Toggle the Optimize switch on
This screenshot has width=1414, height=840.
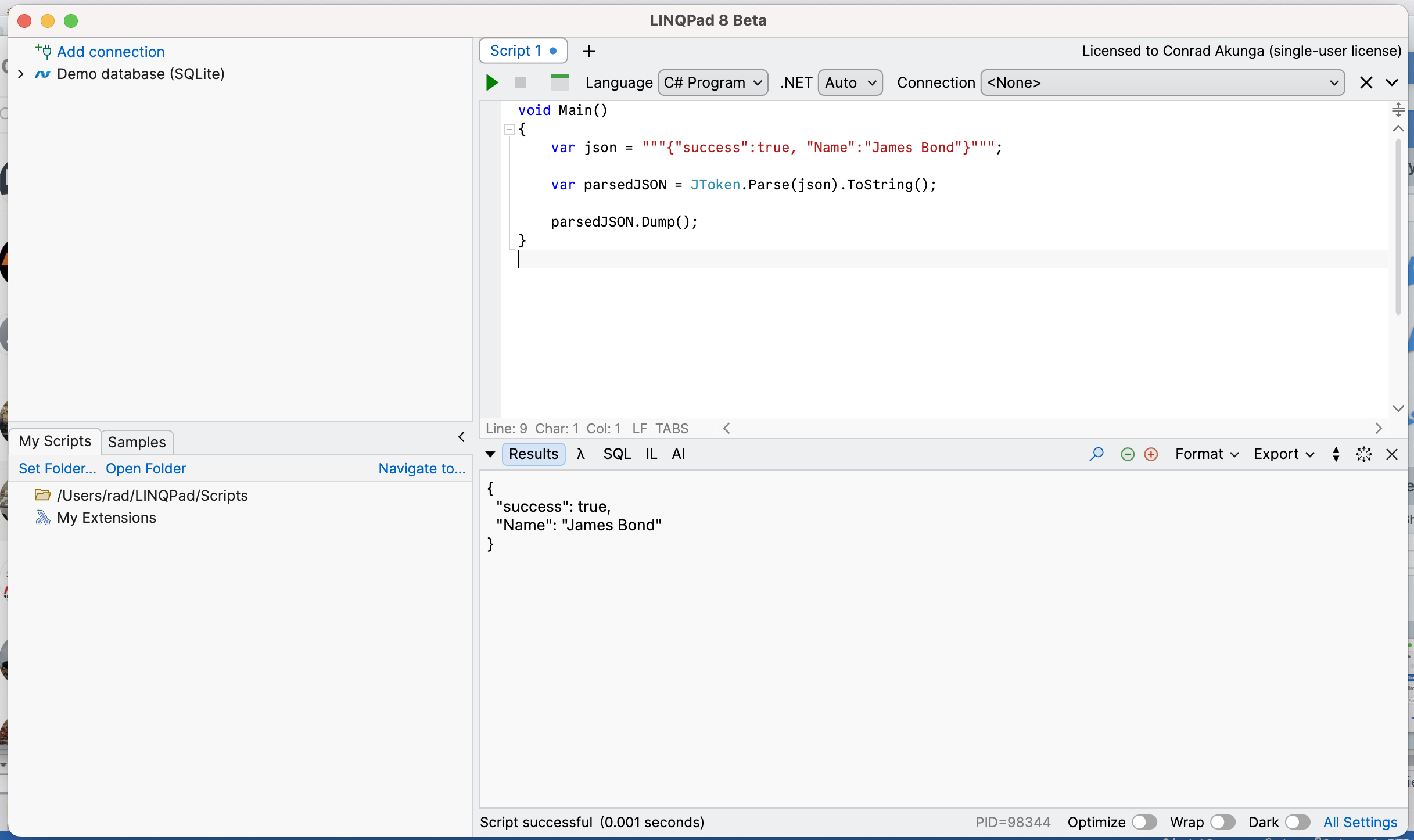1144,822
